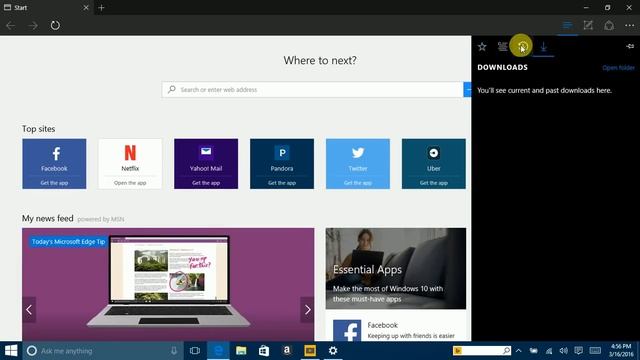Screen dimensions: 640x360
Task: Open the network icon in tray
Action: tap(549, 351)
